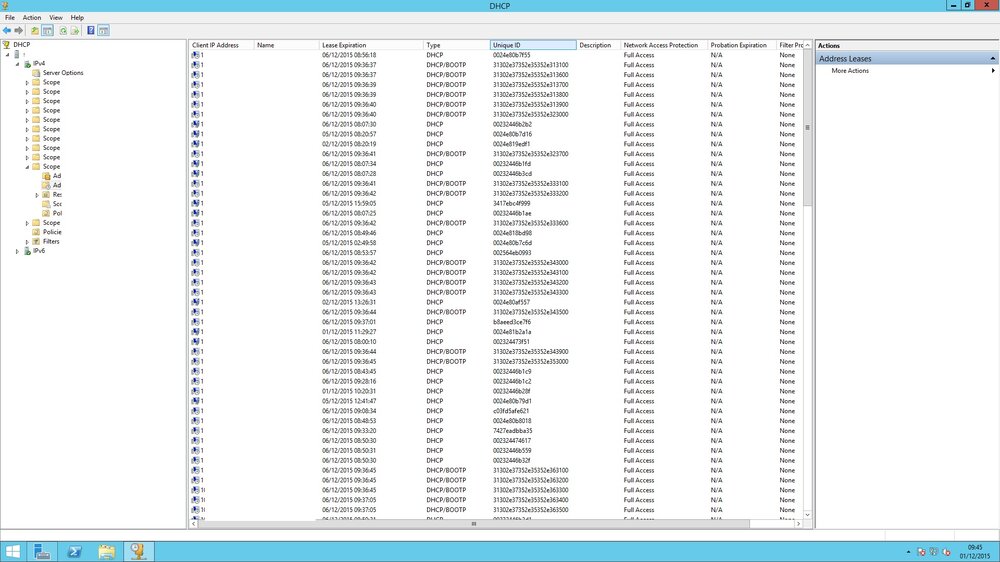Image resolution: width=1000 pixels, height=562 pixels.
Task: Open Server Manager from the taskbar
Action: (42, 552)
